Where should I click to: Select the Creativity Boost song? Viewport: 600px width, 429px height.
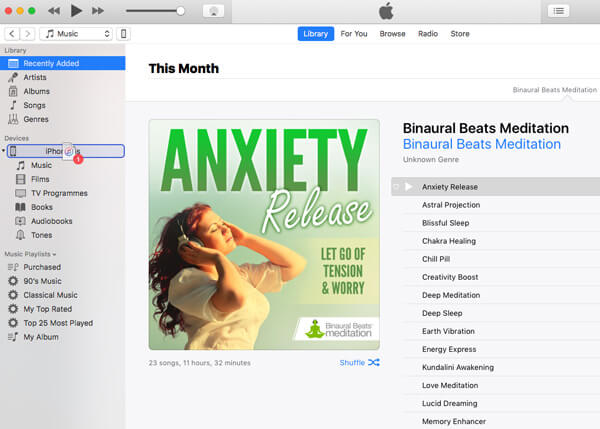(x=501, y=277)
